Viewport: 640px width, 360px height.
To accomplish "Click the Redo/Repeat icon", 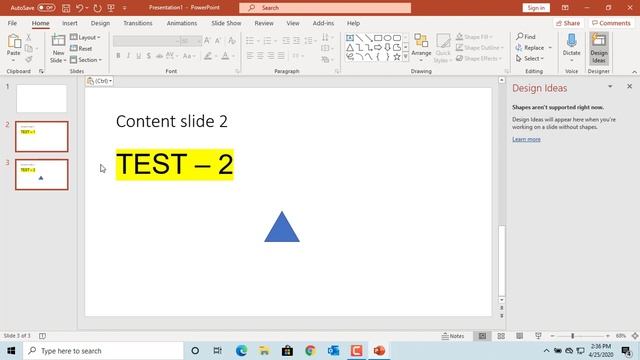I will 97,8.
